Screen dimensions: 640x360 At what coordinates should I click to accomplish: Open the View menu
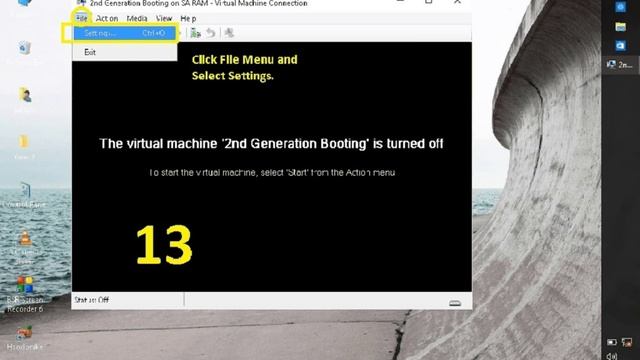(x=164, y=18)
